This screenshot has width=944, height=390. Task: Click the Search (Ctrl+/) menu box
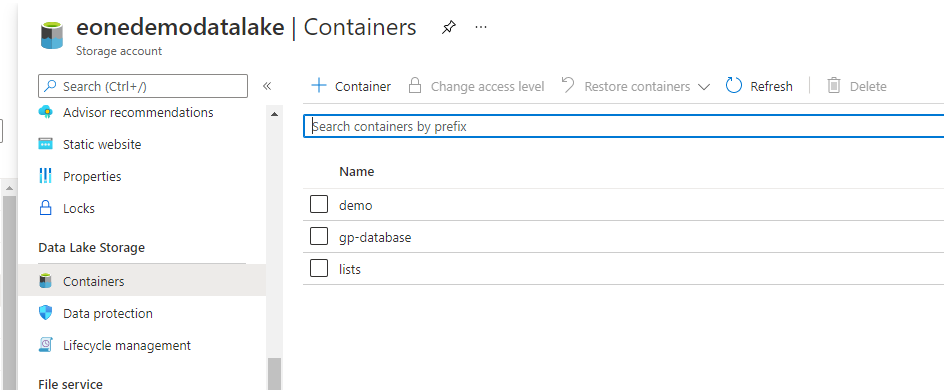[143, 86]
